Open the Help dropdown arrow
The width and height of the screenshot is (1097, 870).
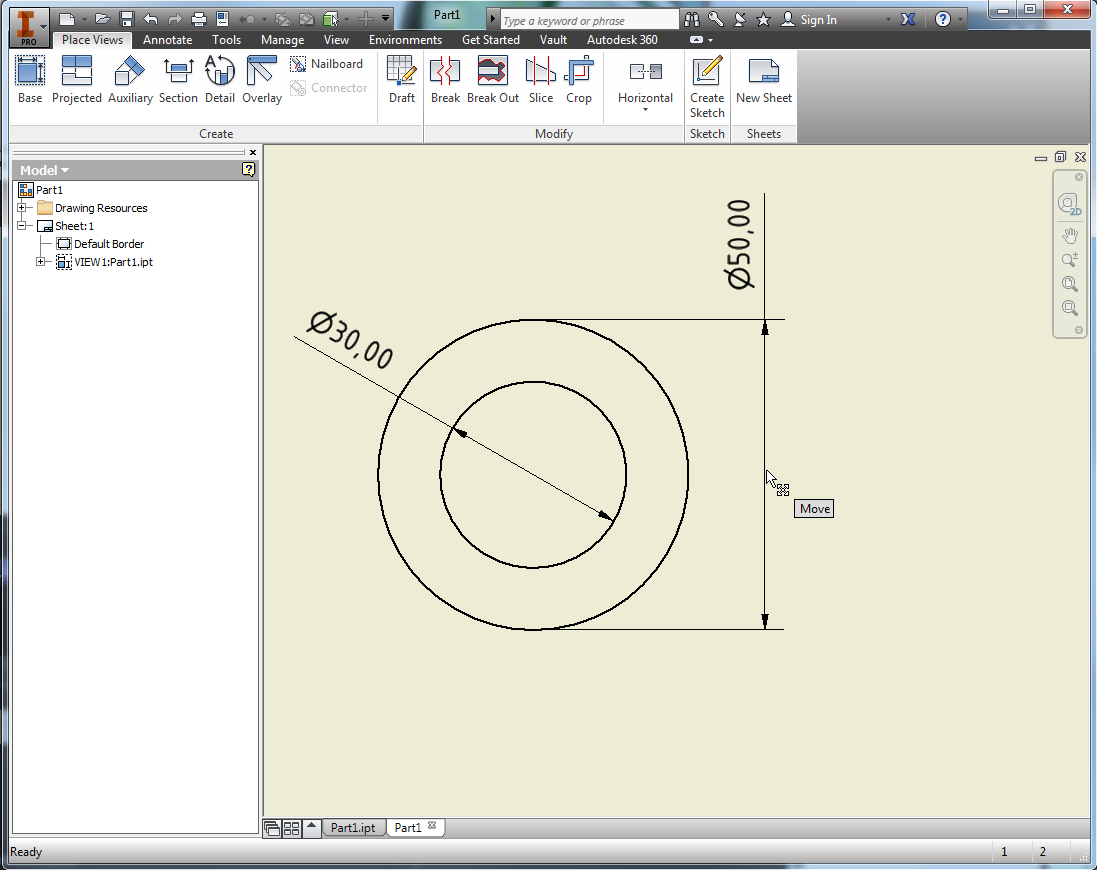960,20
